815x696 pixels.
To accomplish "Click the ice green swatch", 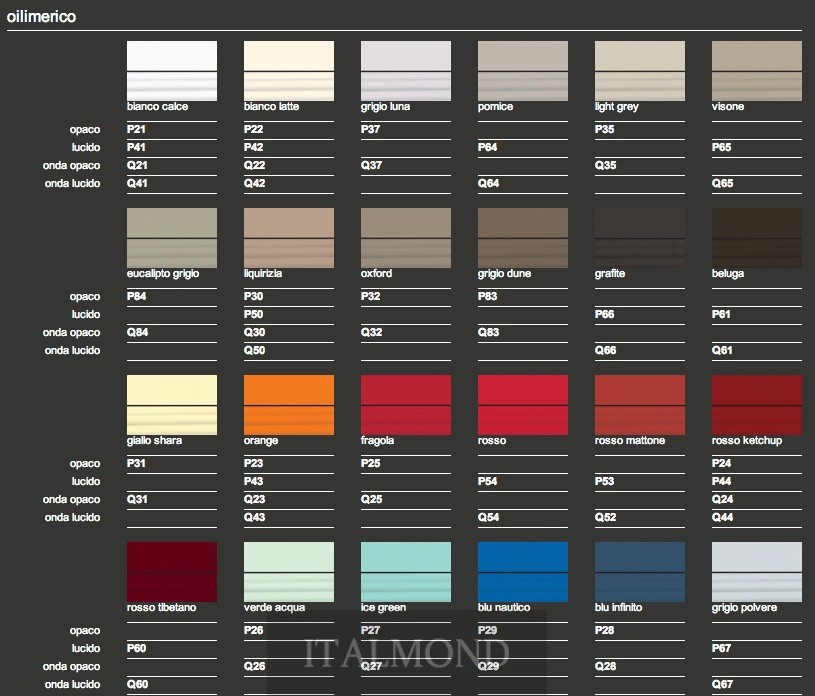I will [405, 572].
